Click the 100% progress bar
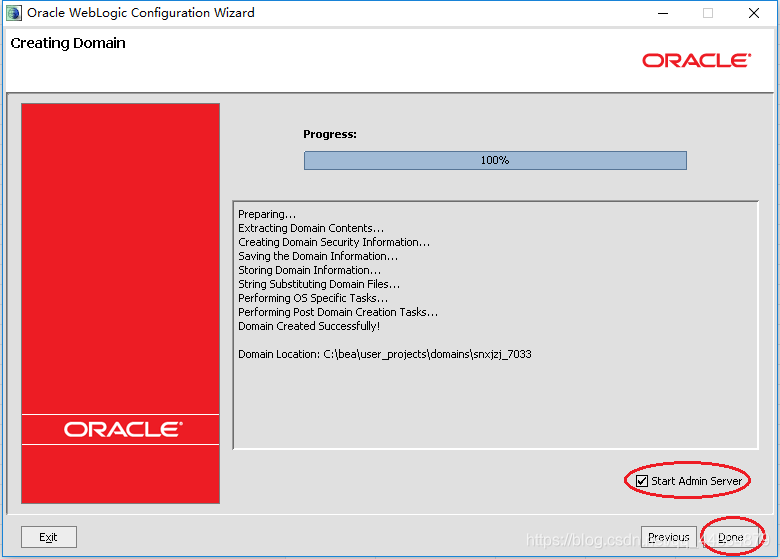The width and height of the screenshot is (780, 559). [495, 160]
